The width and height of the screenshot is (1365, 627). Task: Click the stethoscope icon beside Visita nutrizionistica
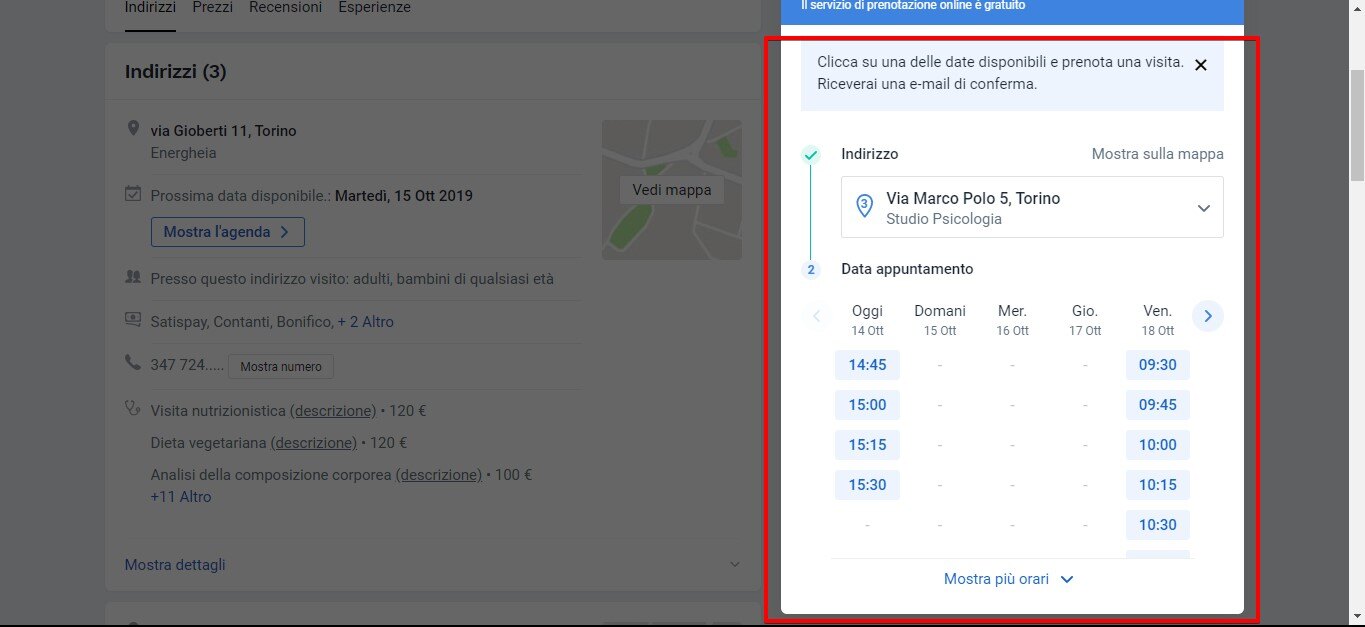point(133,409)
